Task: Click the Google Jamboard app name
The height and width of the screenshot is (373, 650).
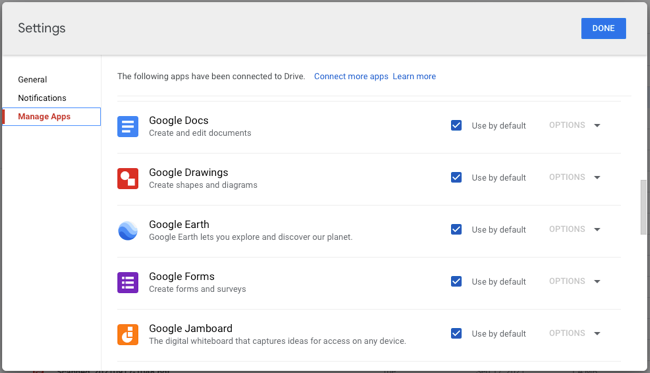Action: [191, 328]
